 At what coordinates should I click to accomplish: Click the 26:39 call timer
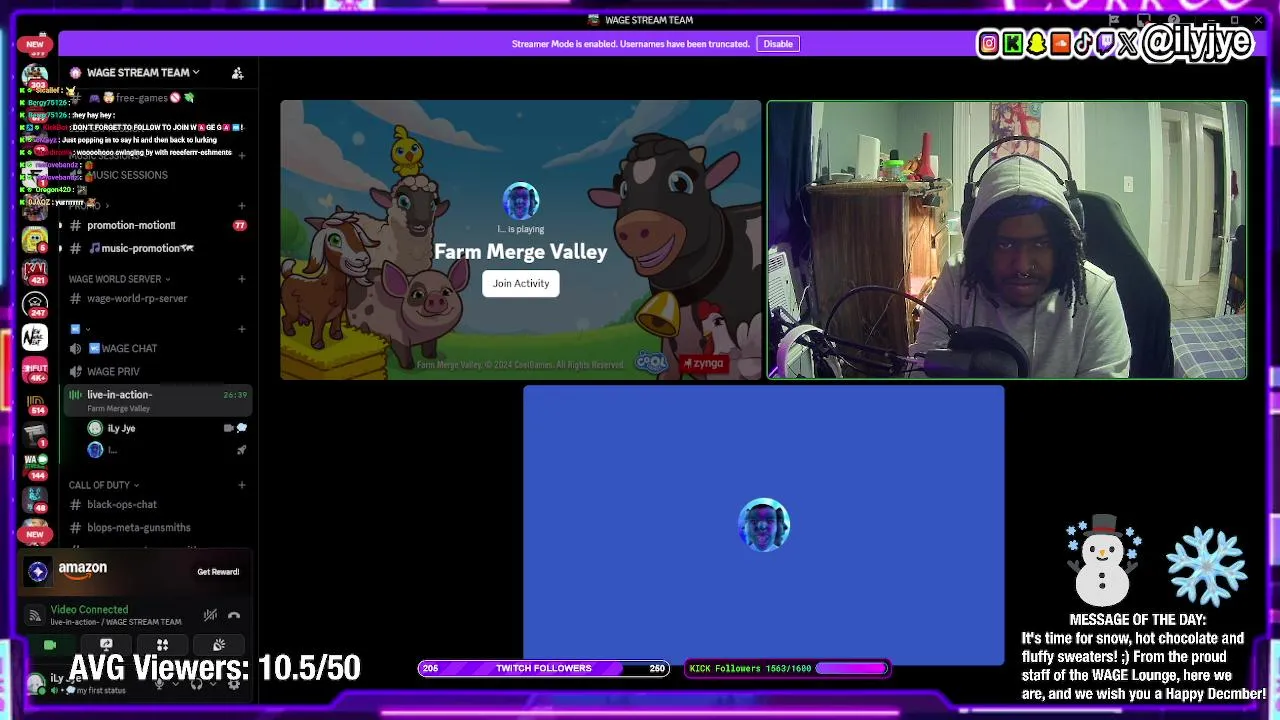coord(235,395)
